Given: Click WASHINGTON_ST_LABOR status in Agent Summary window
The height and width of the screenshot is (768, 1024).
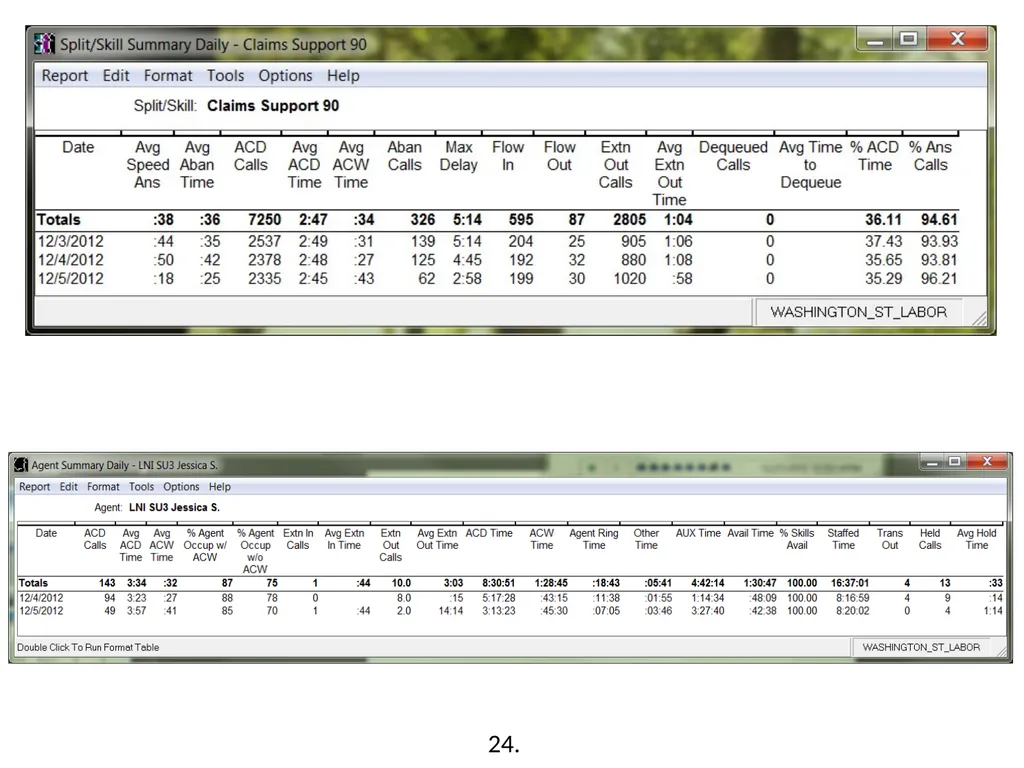Looking at the screenshot, I should tap(921, 647).
